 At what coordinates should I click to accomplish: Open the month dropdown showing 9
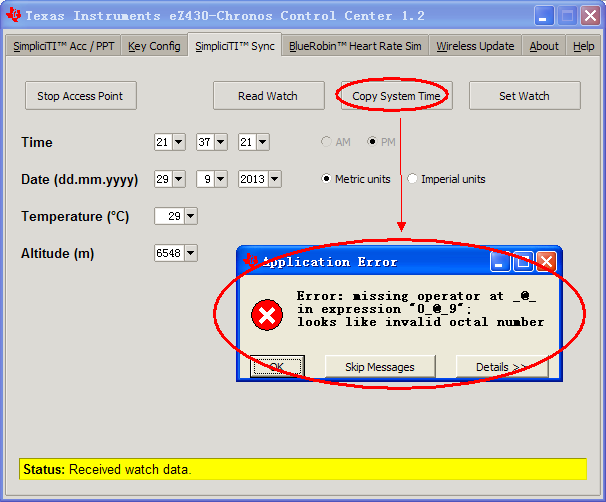pos(221,179)
